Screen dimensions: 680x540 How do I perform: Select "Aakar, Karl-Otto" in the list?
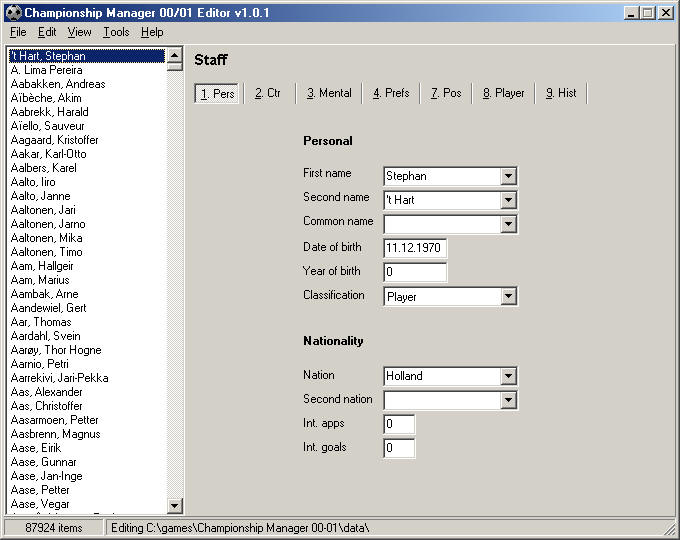[x=87, y=154]
